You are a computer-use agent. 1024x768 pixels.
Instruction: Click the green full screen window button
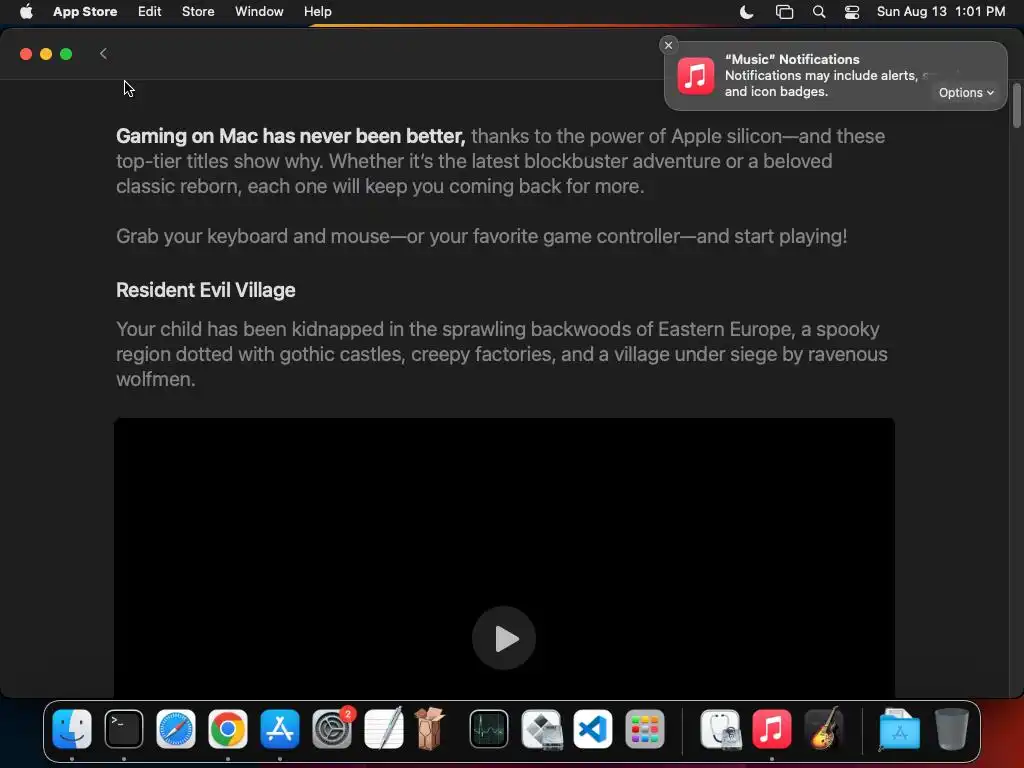tap(66, 54)
